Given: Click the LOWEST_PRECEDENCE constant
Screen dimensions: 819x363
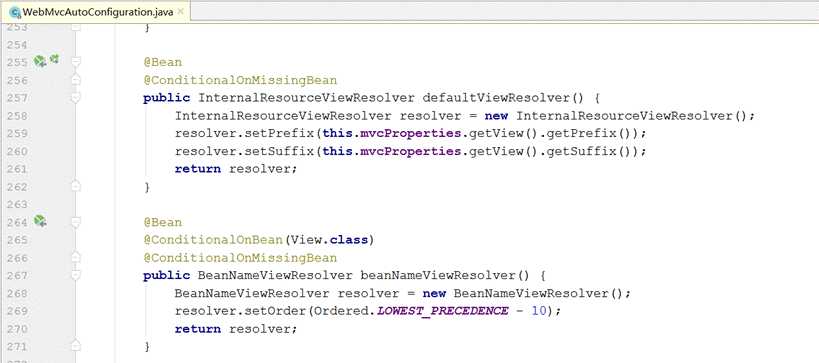Looking at the screenshot, I should click(442, 311).
